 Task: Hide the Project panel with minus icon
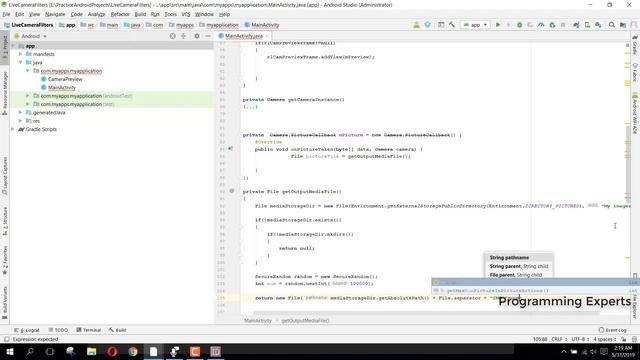pos(208,36)
